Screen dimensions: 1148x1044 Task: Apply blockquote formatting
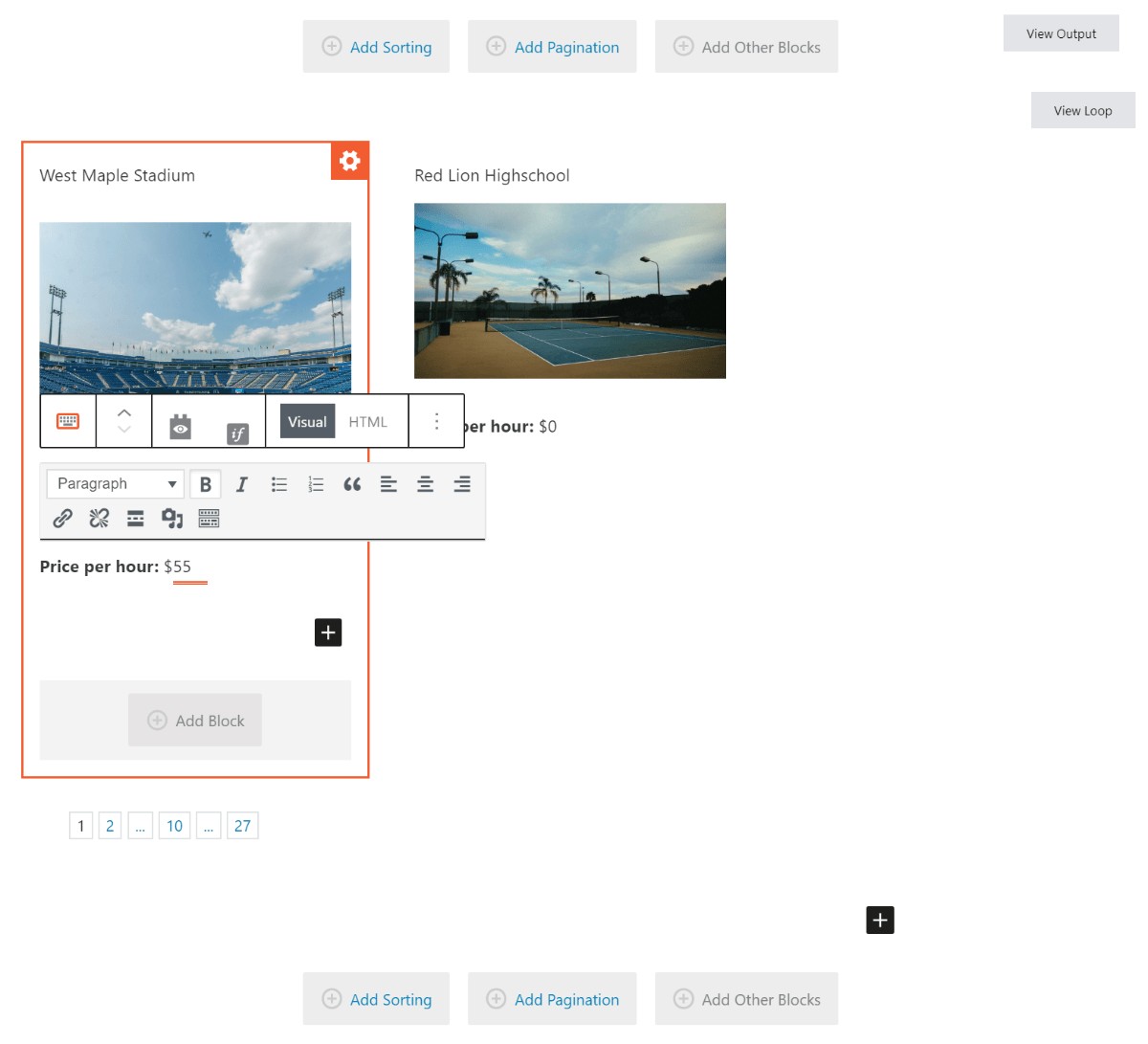[352, 484]
